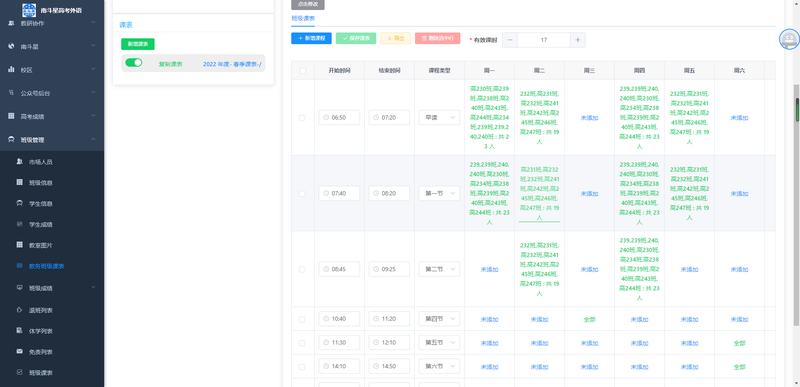The height and width of the screenshot is (387, 800).
Task: Click the 有效课时 number field showing 17
Action: pyautogui.click(x=544, y=40)
